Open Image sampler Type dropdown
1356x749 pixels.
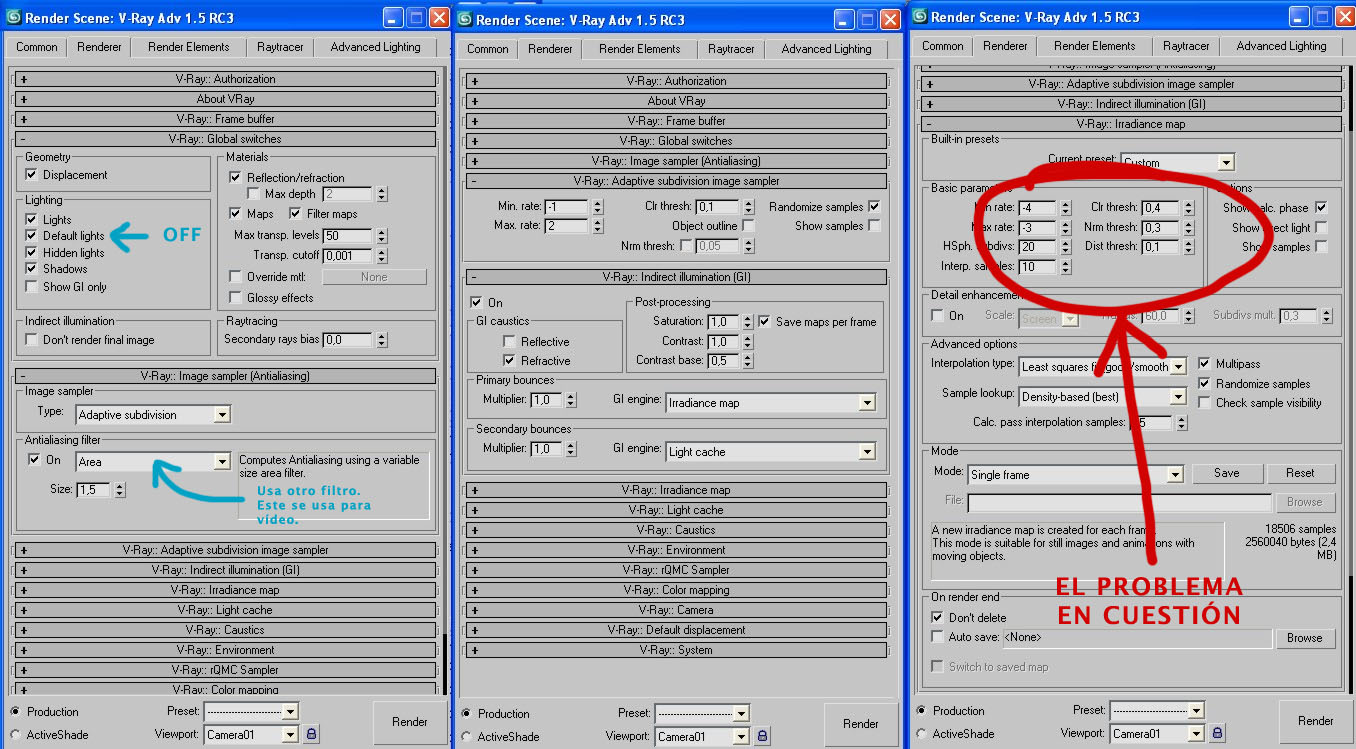[x=154, y=414]
